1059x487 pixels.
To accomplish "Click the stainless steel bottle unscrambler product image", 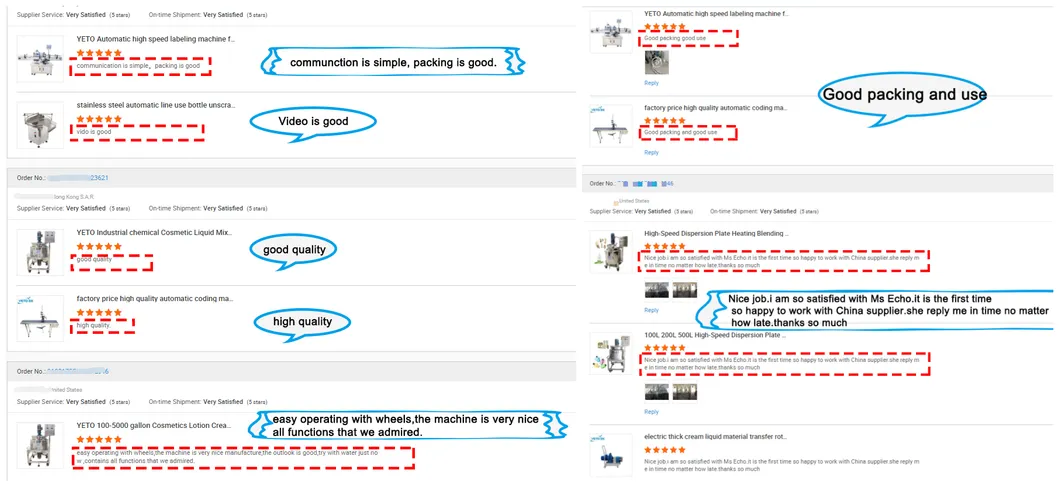I will [40, 125].
